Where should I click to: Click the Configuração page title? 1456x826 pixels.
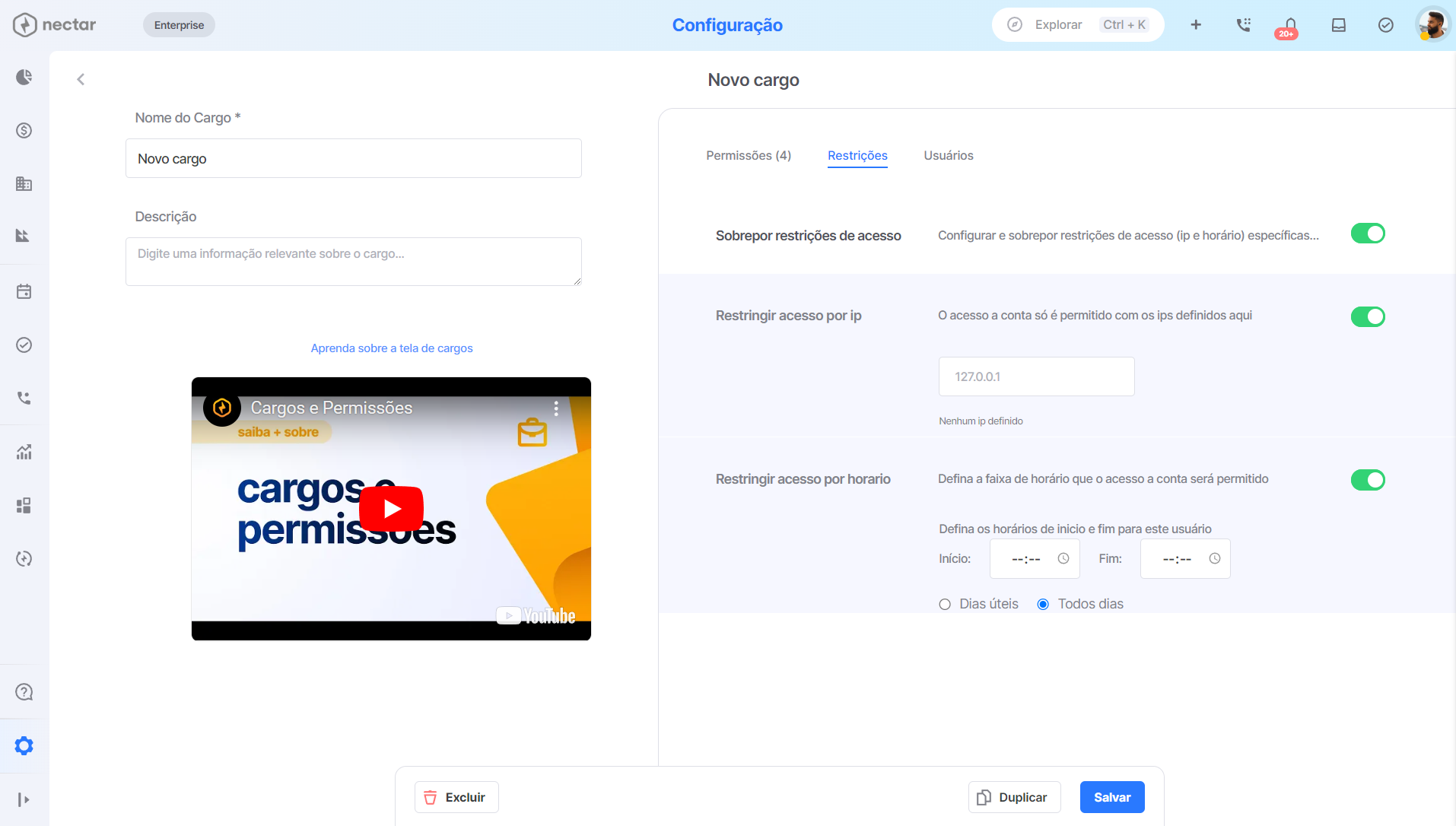727,25
